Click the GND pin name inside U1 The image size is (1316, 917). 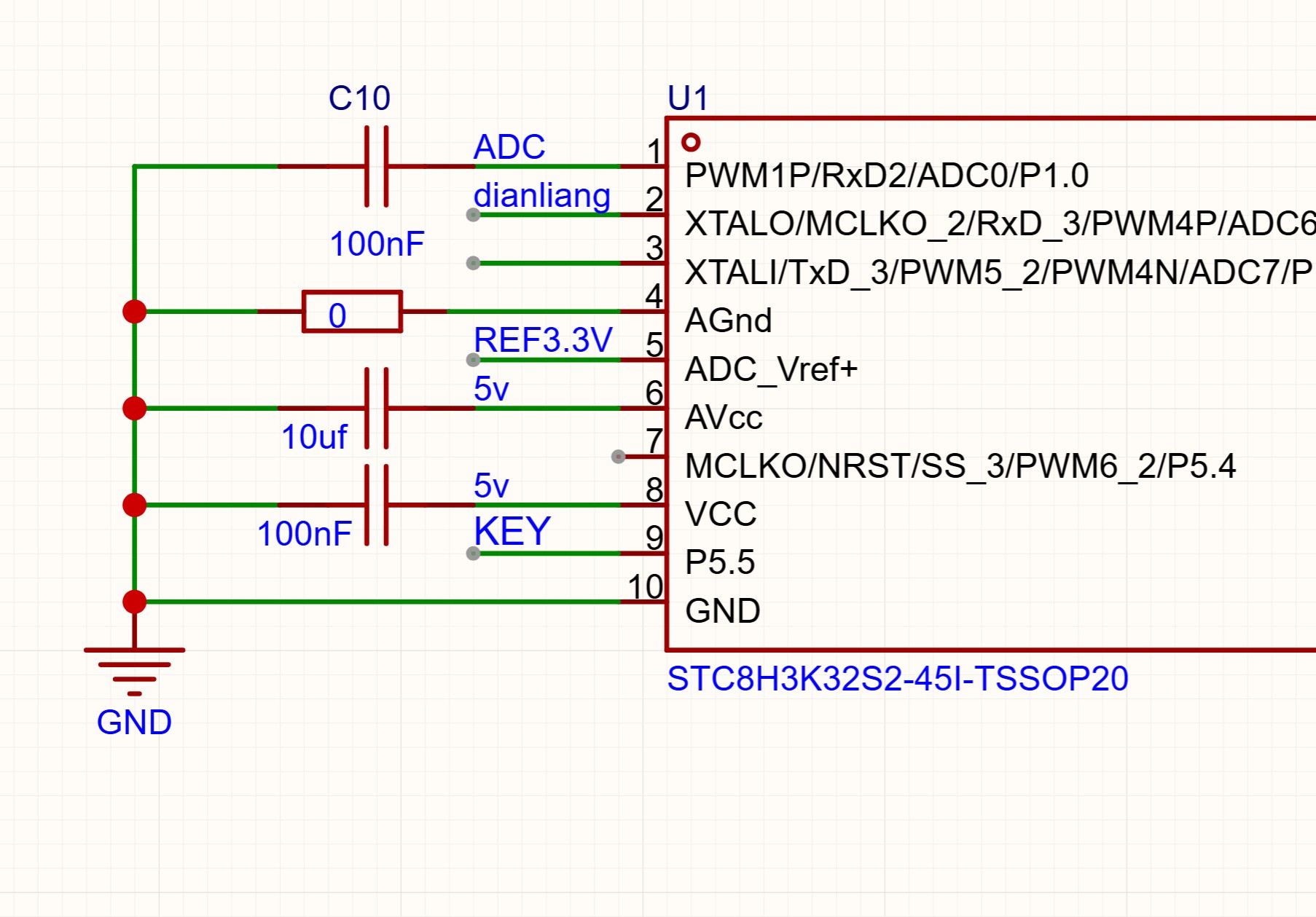[723, 611]
